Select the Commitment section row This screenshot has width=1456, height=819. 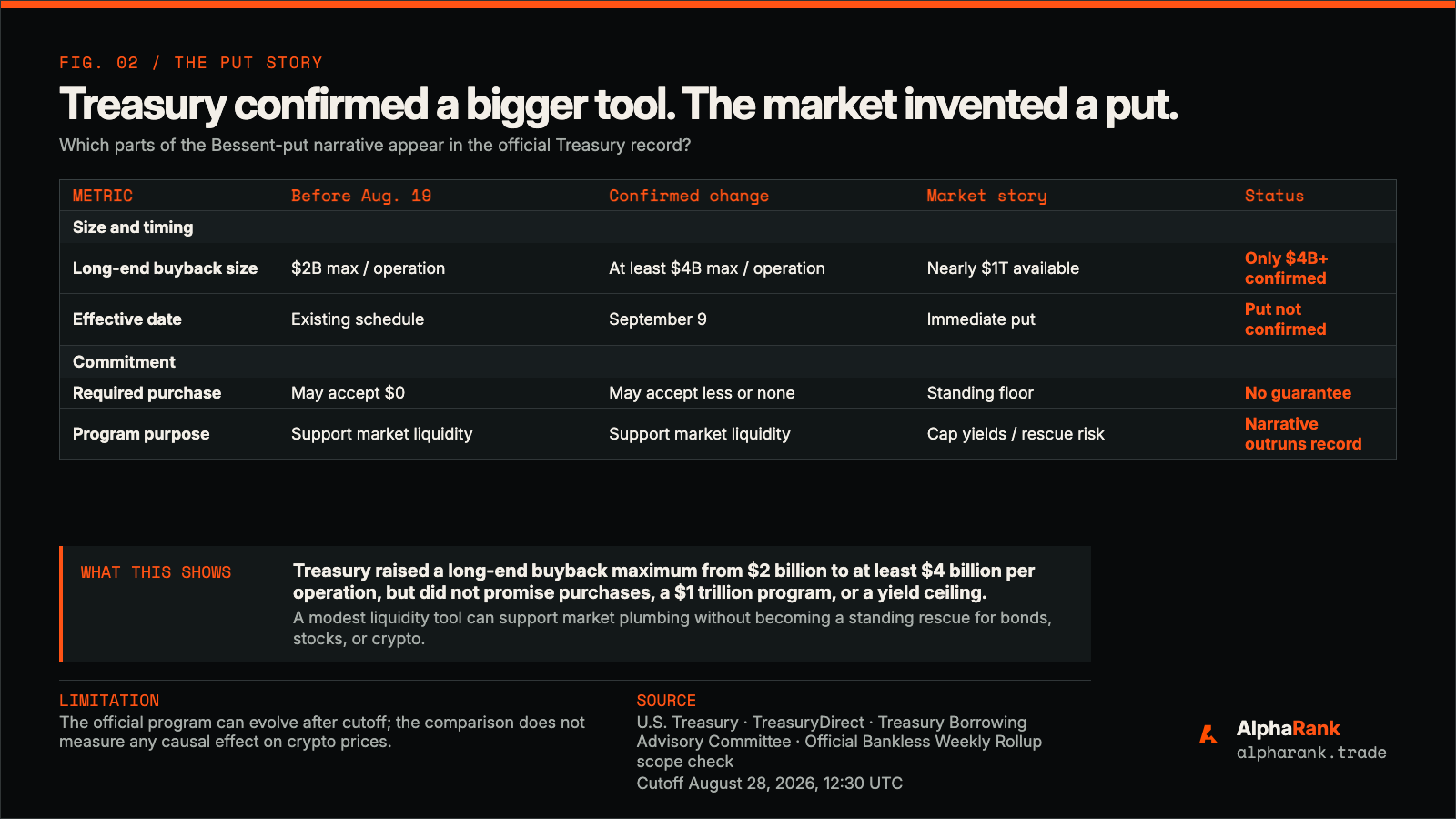(x=728, y=361)
